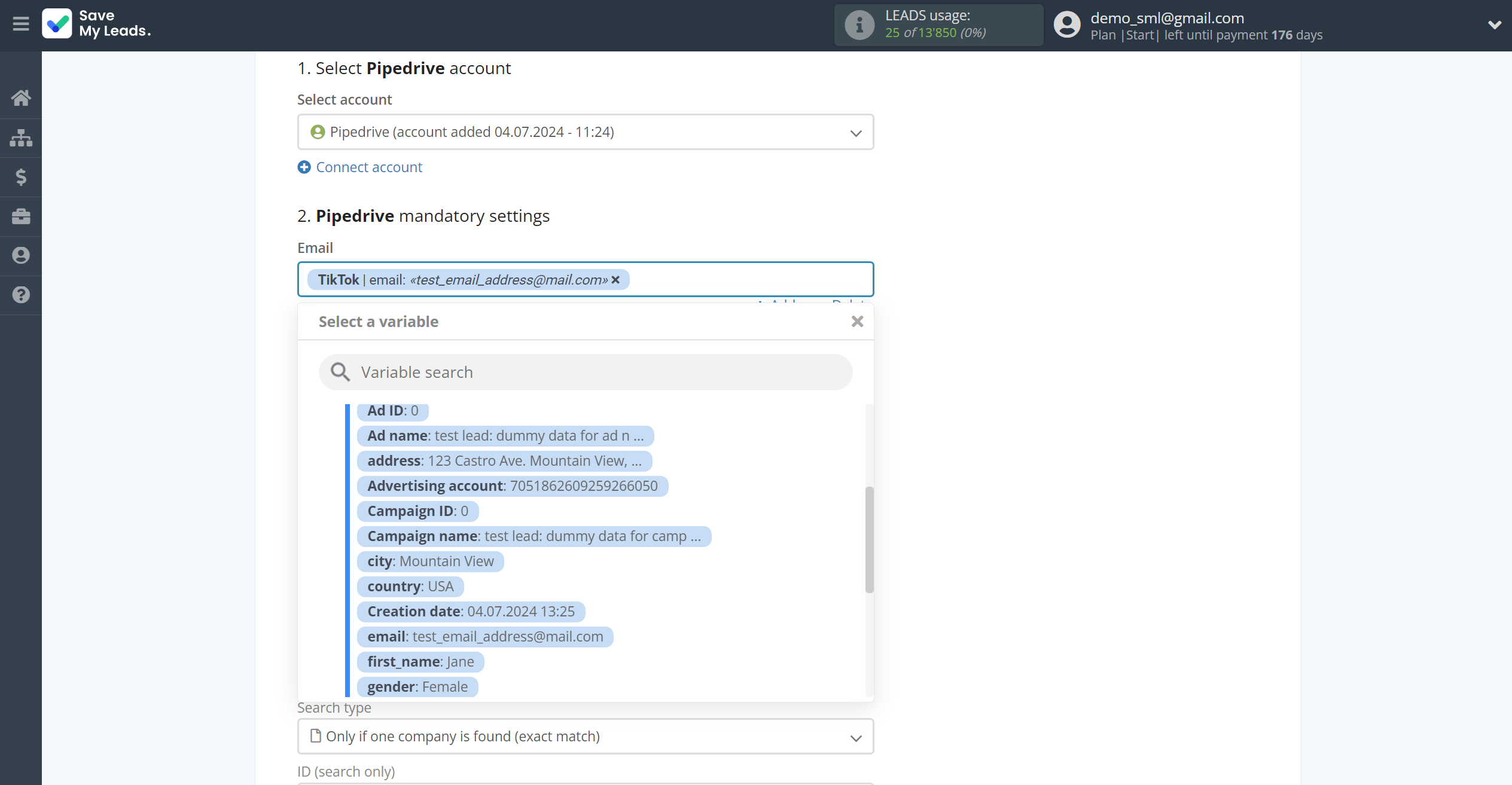
Task: Choose the email variable in list
Action: 485,637
